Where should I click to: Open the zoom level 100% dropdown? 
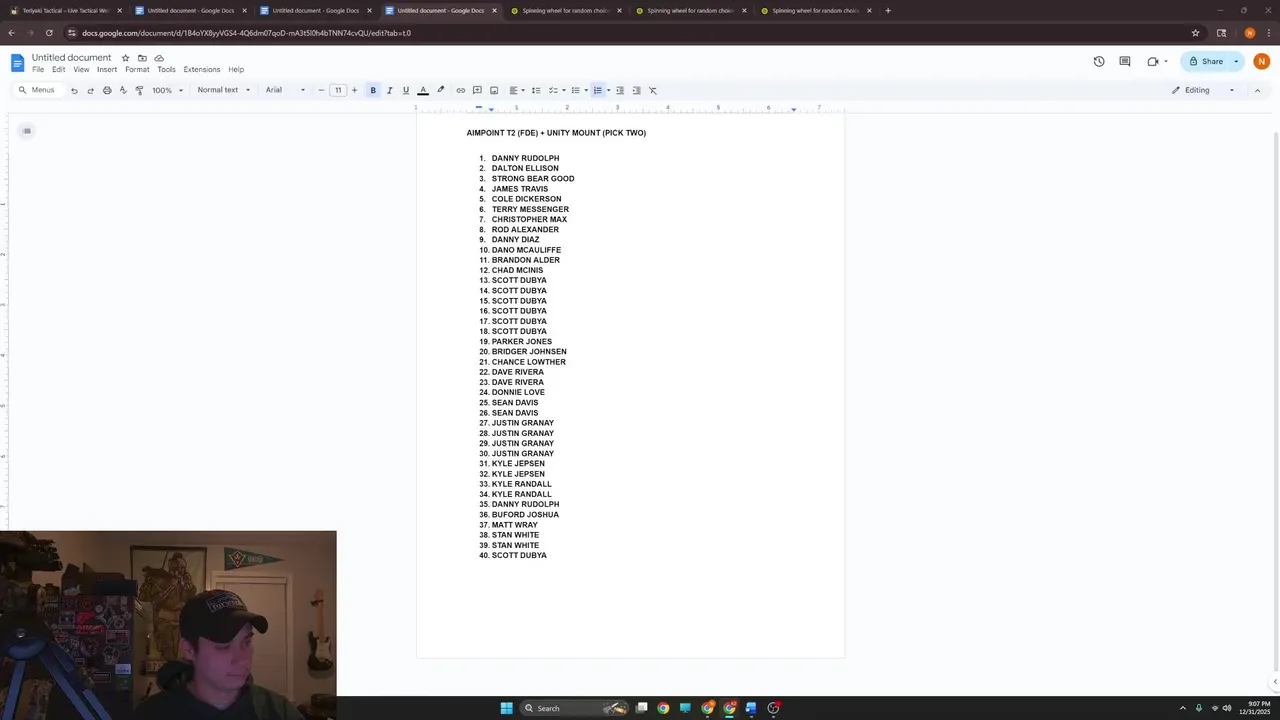tap(167, 90)
